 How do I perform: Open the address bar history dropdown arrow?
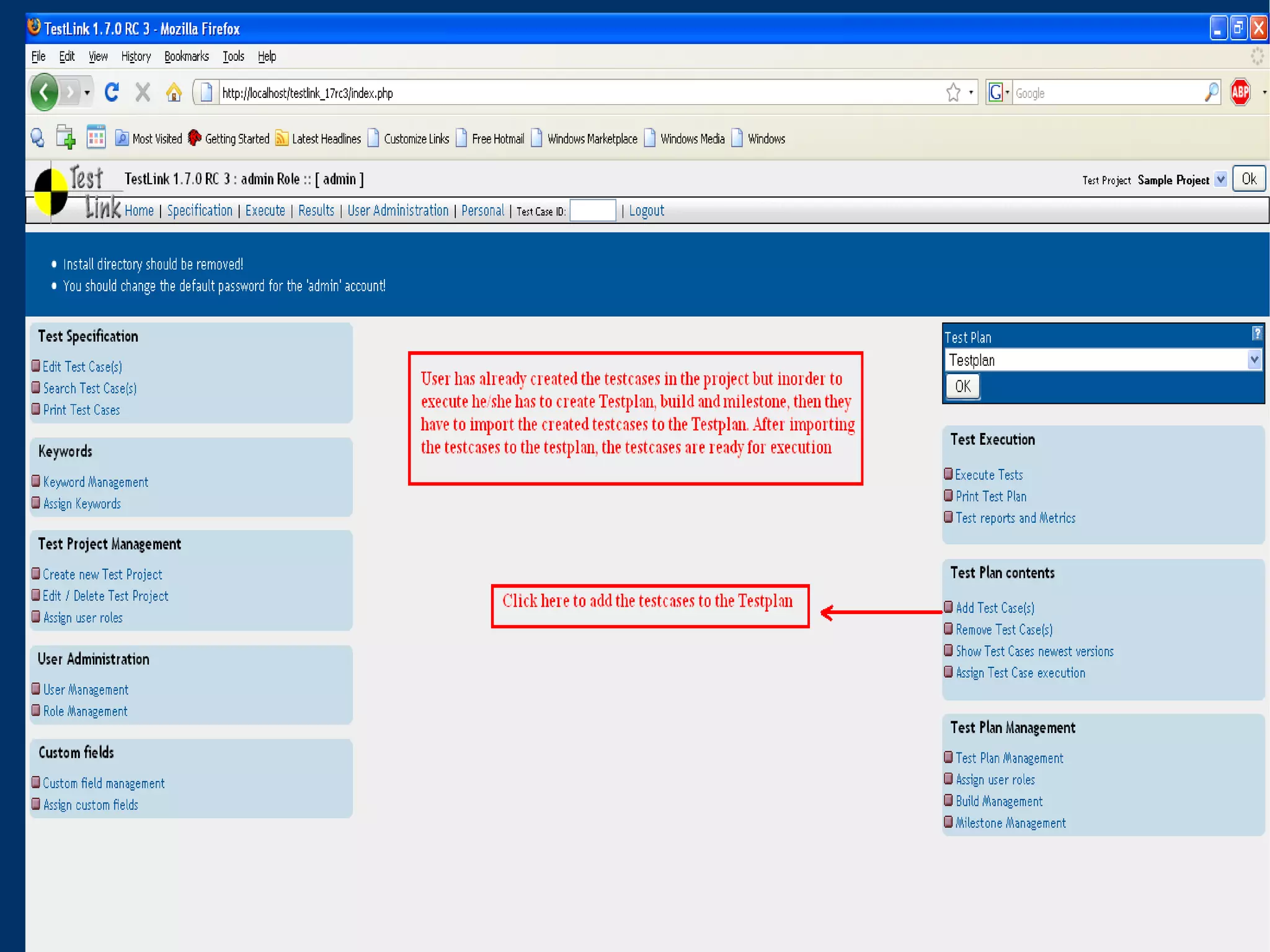click(971, 93)
